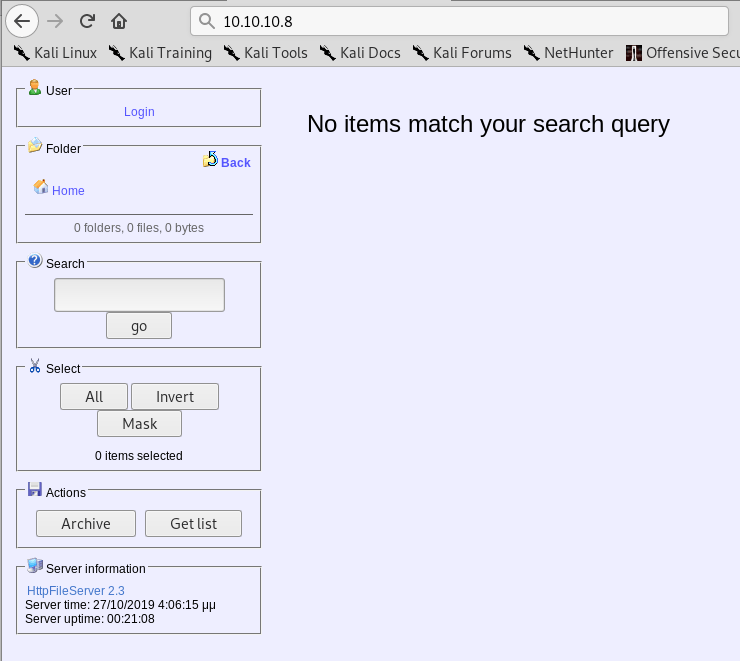The width and height of the screenshot is (740, 661).
Task: Download with the Archive button
Action: click(x=86, y=524)
